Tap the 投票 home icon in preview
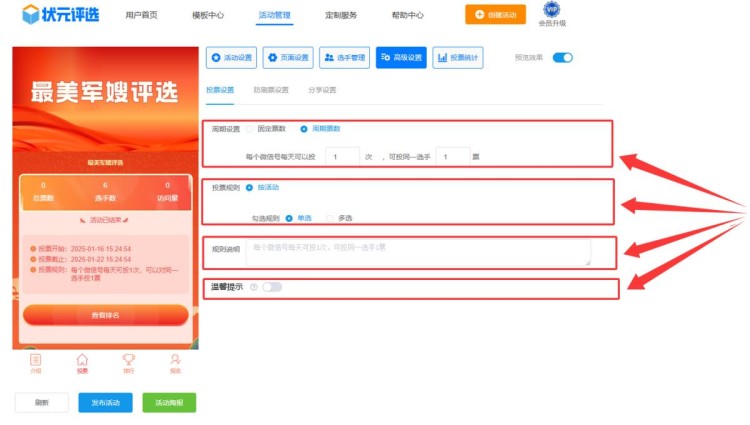 [x=82, y=362]
